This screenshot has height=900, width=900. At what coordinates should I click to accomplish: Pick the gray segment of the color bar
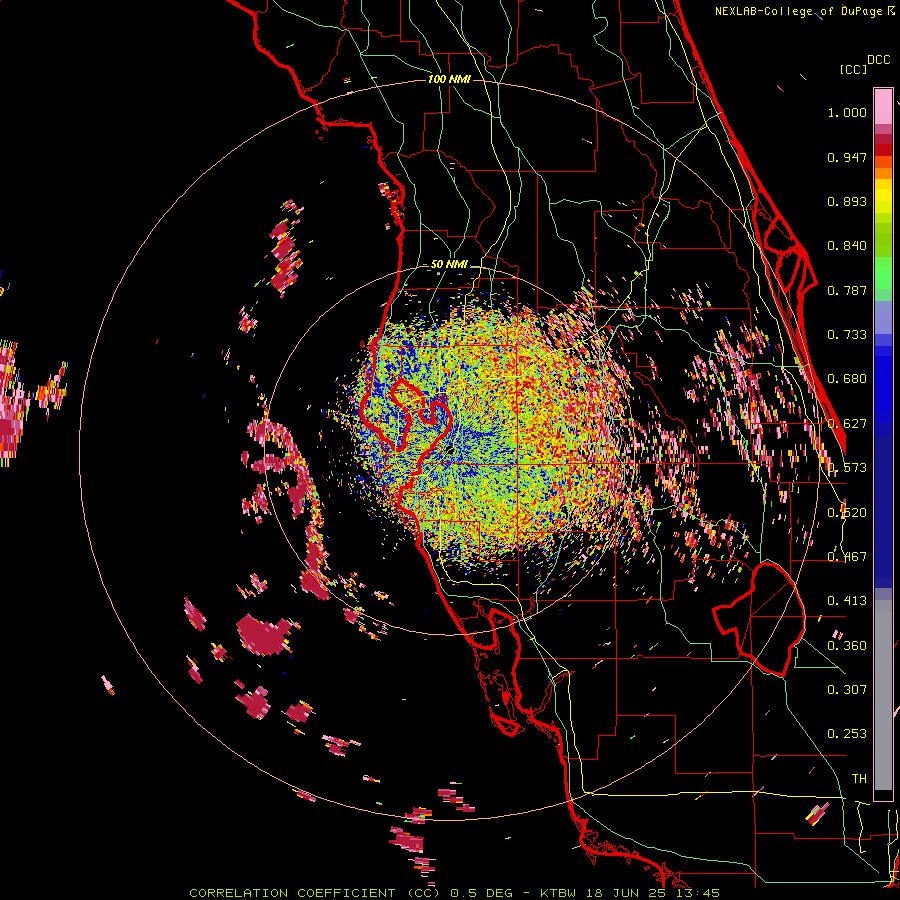click(x=883, y=695)
